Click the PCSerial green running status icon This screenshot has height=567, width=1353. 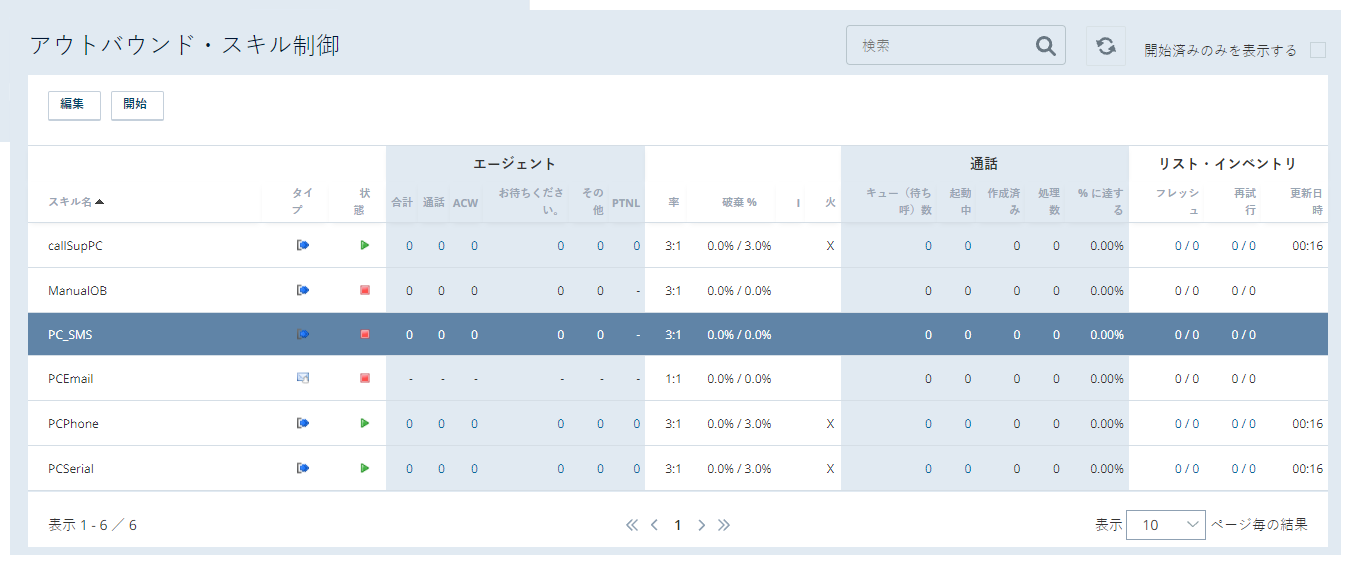tap(365, 468)
